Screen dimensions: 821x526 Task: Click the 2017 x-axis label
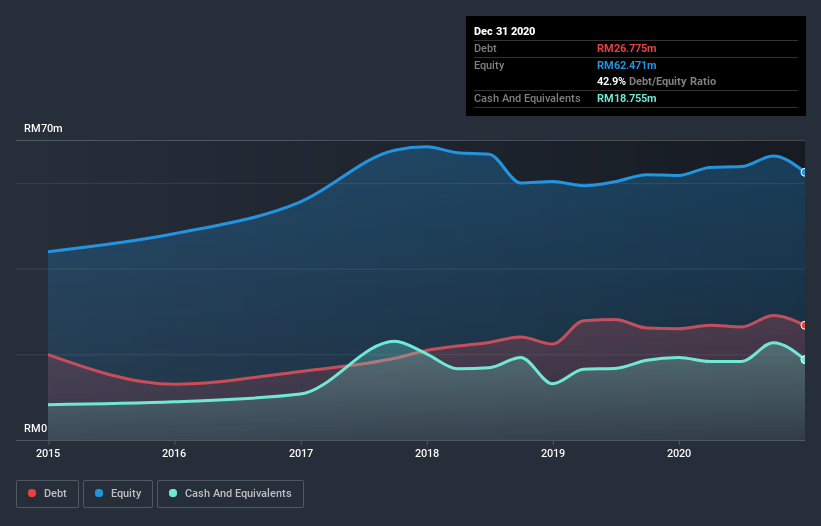[x=301, y=453]
